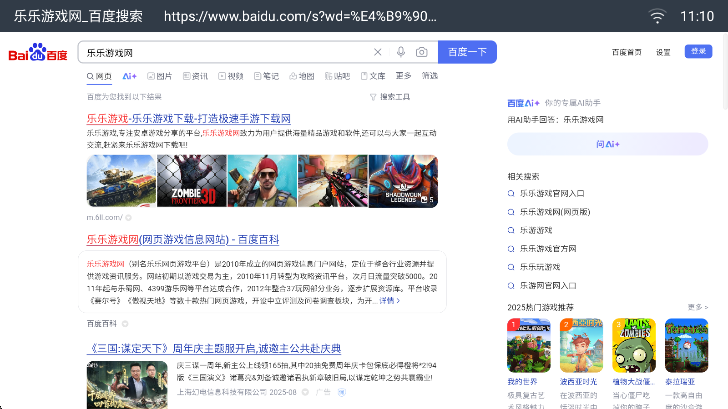Clear the search box with X icon
Image resolution: width=728 pixels, height=409 pixels.
[377, 52]
